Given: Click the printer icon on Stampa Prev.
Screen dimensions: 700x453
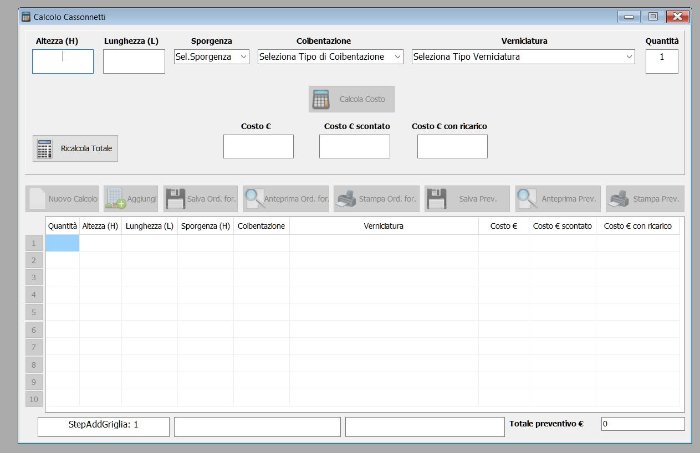Looking at the screenshot, I should click(x=620, y=199).
